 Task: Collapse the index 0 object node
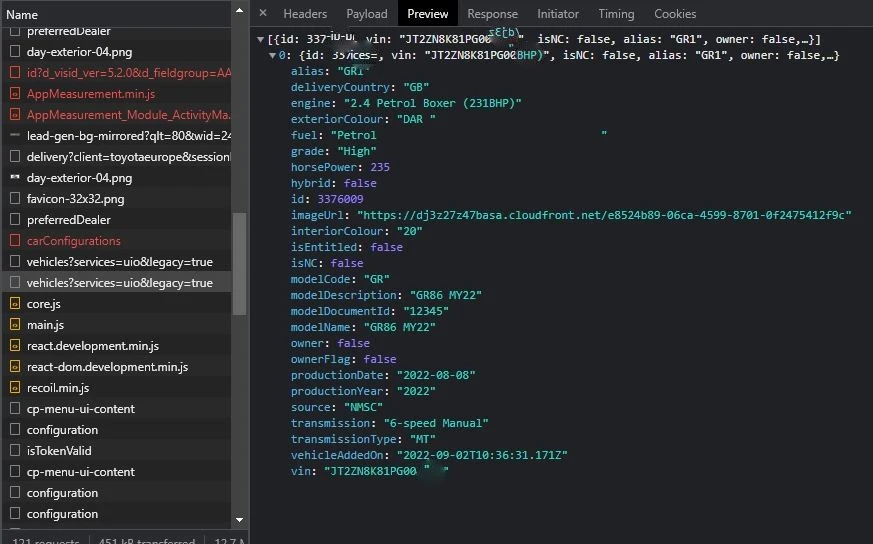pyautogui.click(x=272, y=56)
